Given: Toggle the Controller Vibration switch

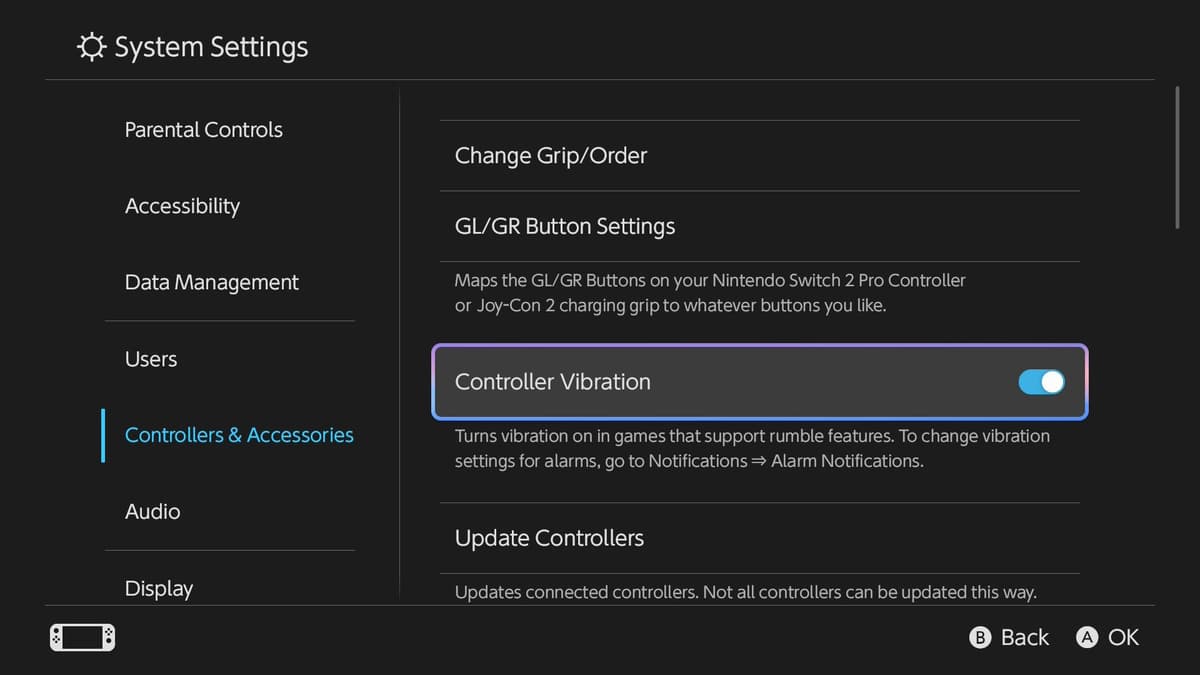Looking at the screenshot, I should tap(1041, 382).
